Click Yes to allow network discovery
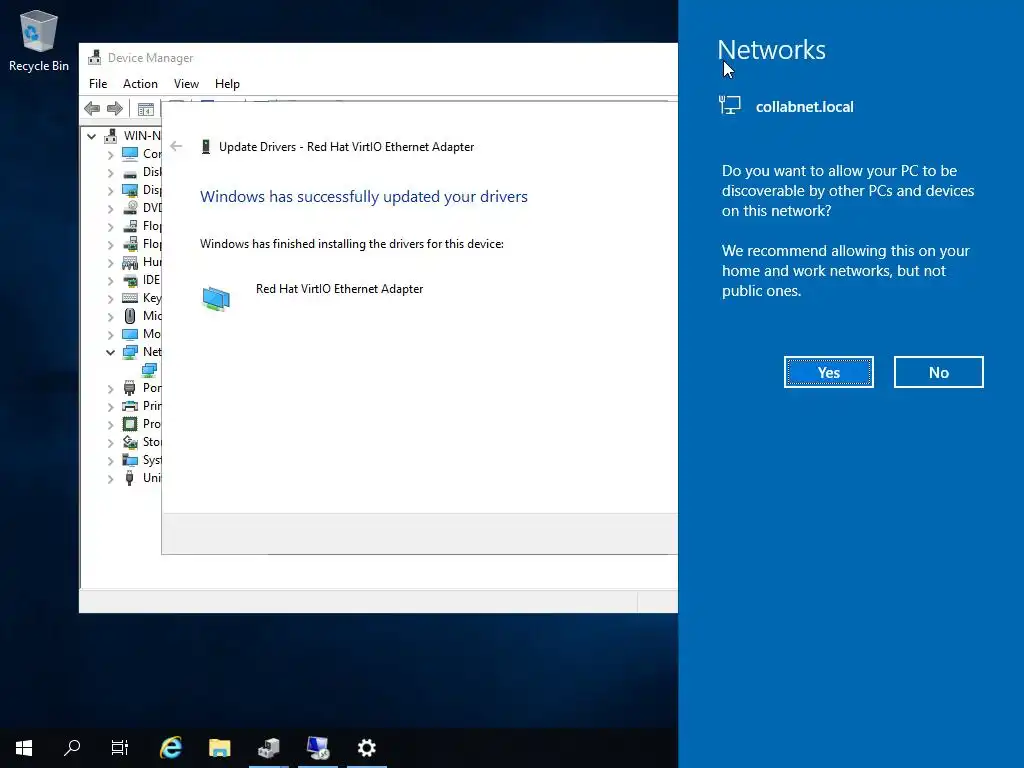Image resolution: width=1024 pixels, height=768 pixels. tap(828, 372)
